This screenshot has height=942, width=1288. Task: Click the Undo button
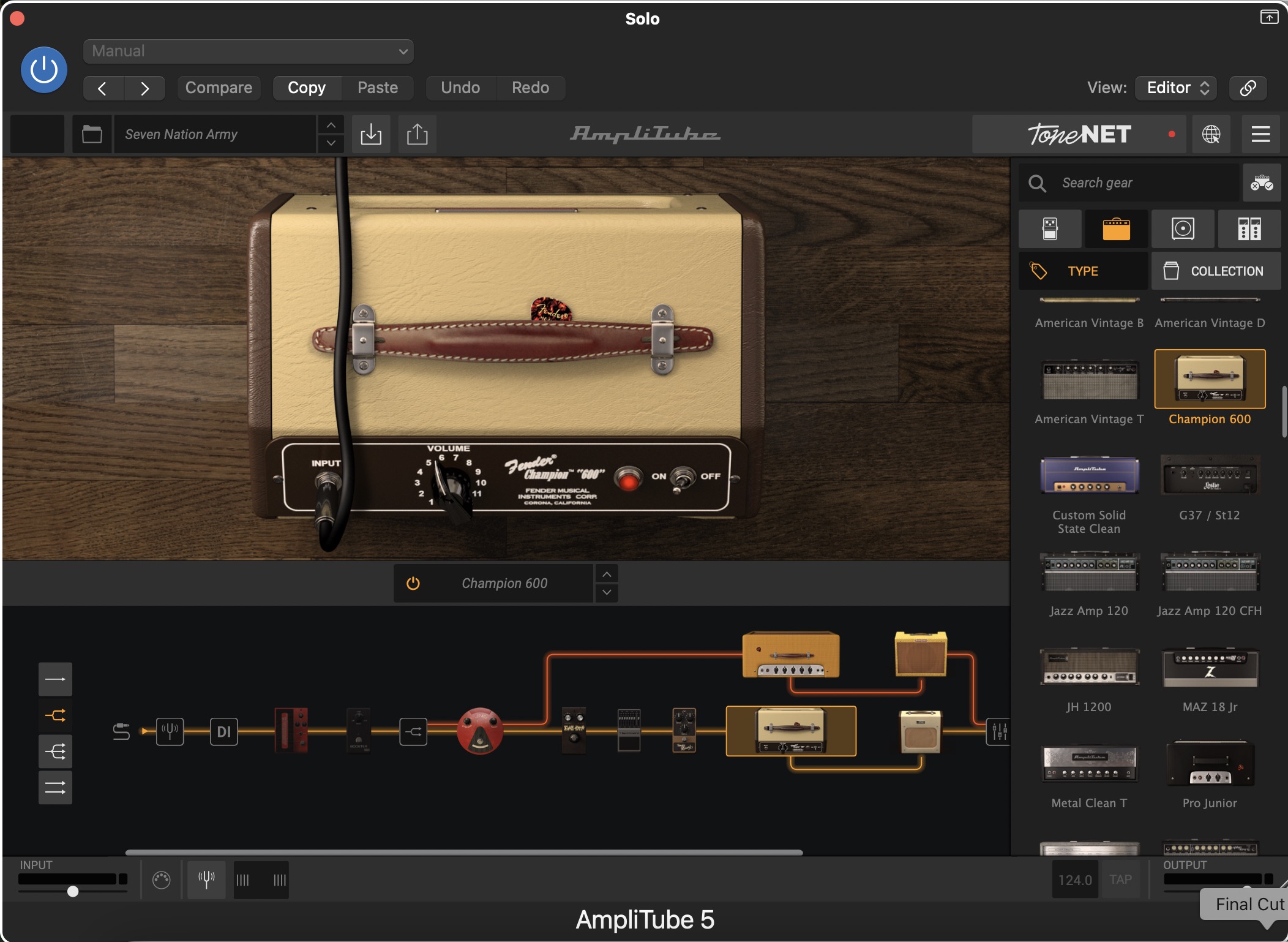click(460, 88)
